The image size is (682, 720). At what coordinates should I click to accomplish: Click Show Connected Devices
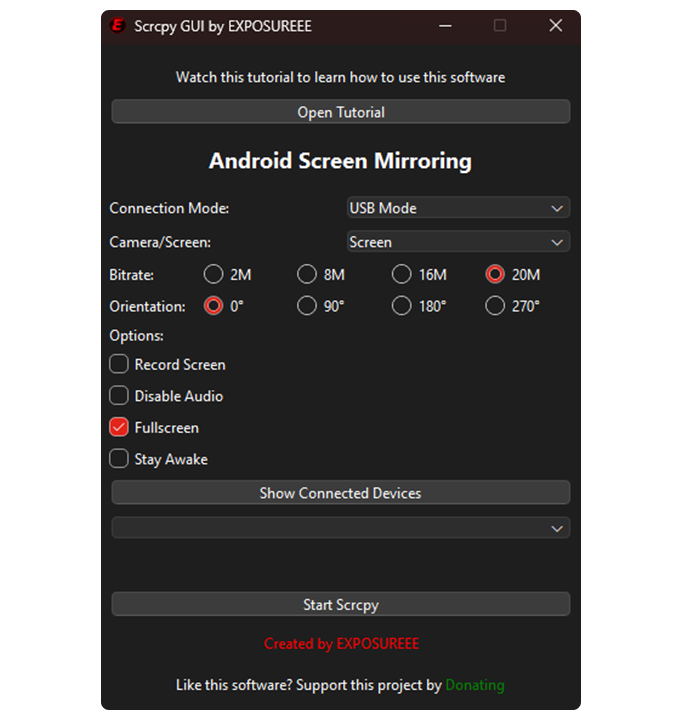coord(340,493)
